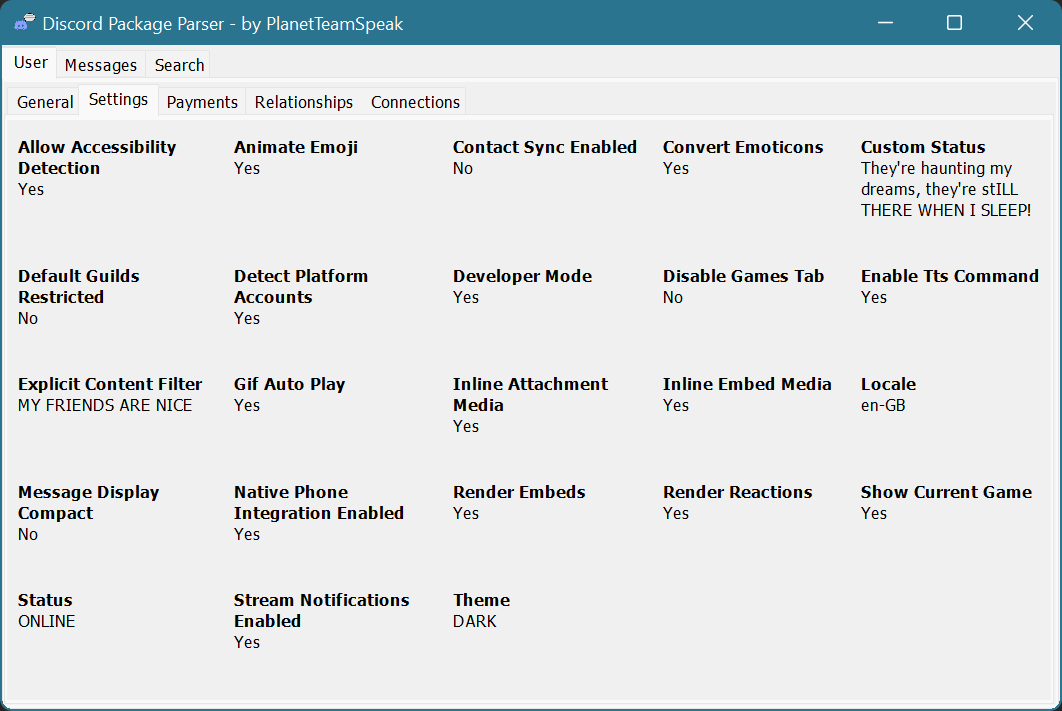Screen dimensions: 1062x711
Task: Open the Messages tab
Action: coord(100,65)
